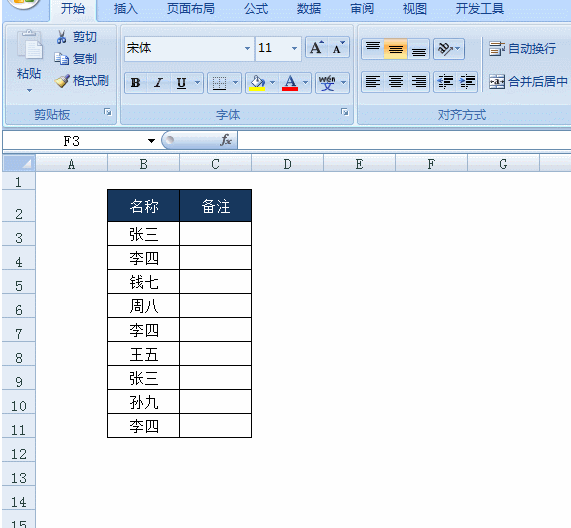Viewport: 571px width, 528px height.
Task: Align text left horizontally
Action: tap(373, 82)
